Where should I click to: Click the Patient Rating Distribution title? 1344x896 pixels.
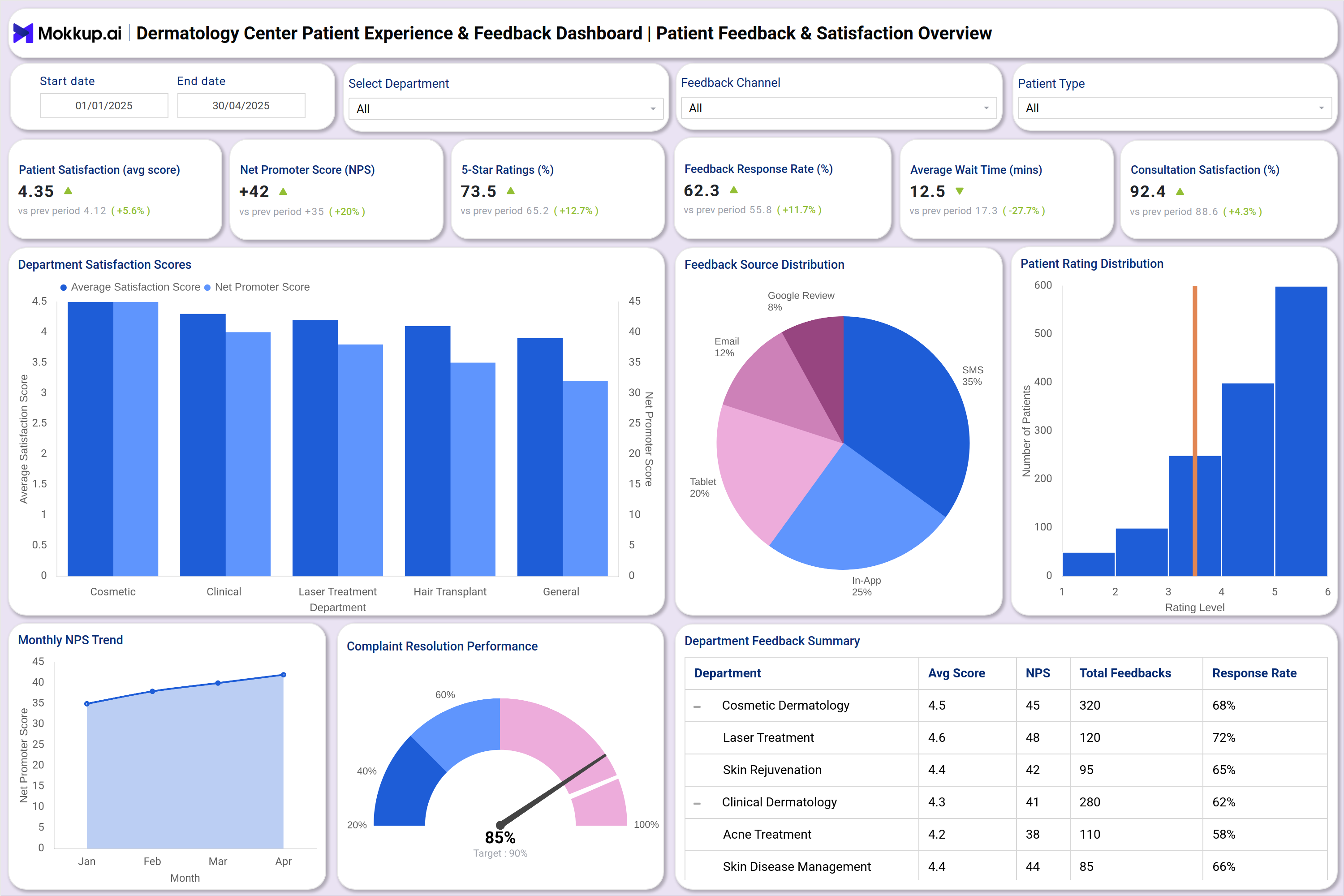click(1091, 264)
